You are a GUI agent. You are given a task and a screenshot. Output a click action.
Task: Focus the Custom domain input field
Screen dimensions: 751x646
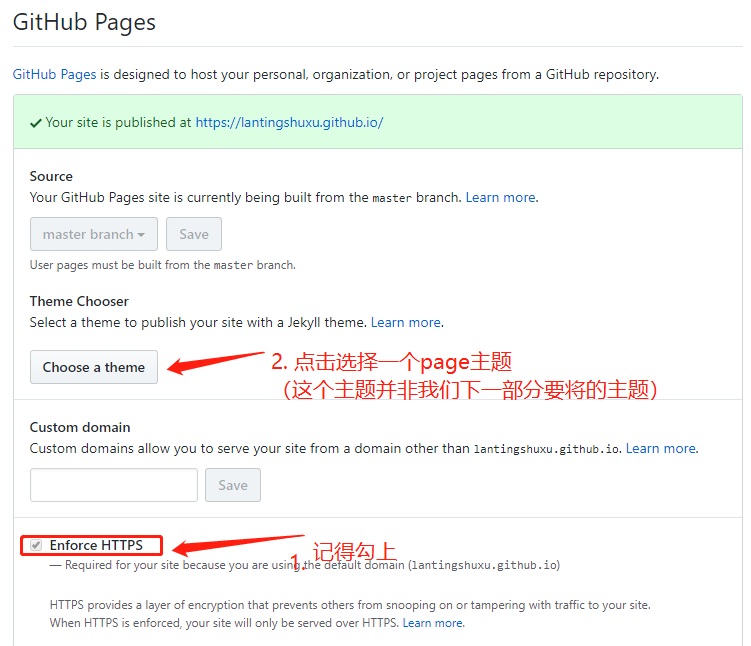point(114,485)
